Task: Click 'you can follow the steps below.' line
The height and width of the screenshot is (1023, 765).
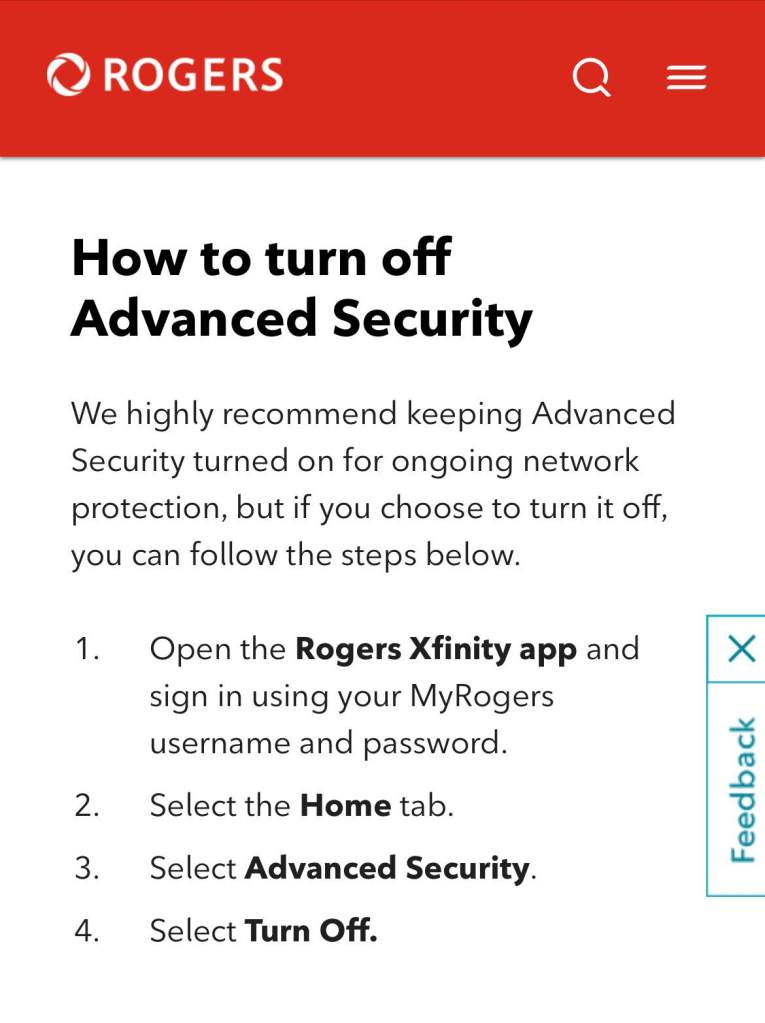Action: [296, 555]
